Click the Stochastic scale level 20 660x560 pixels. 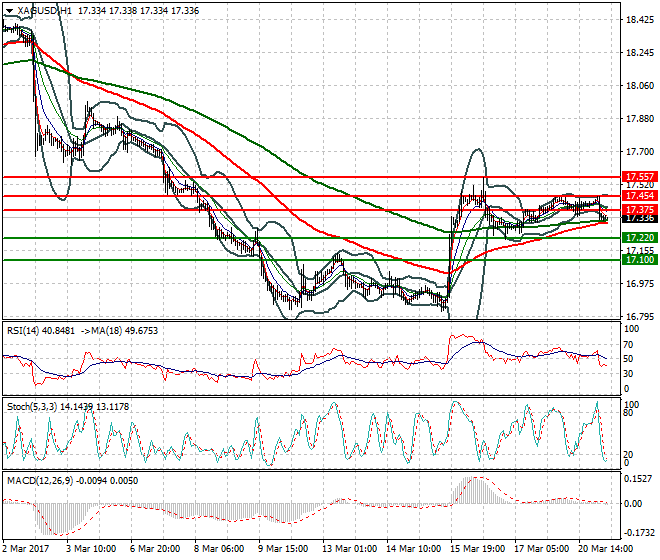(628, 454)
